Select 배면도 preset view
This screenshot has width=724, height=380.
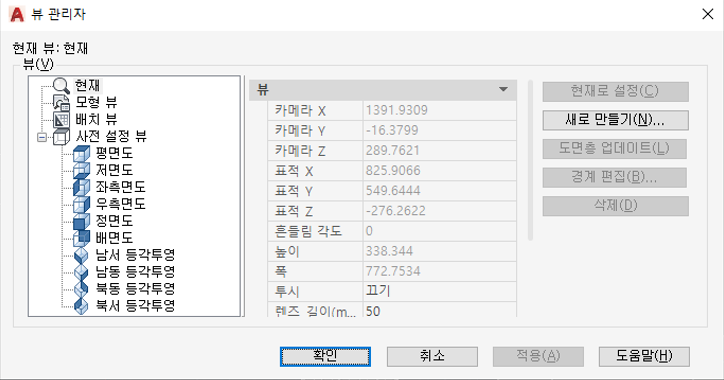[114, 238]
